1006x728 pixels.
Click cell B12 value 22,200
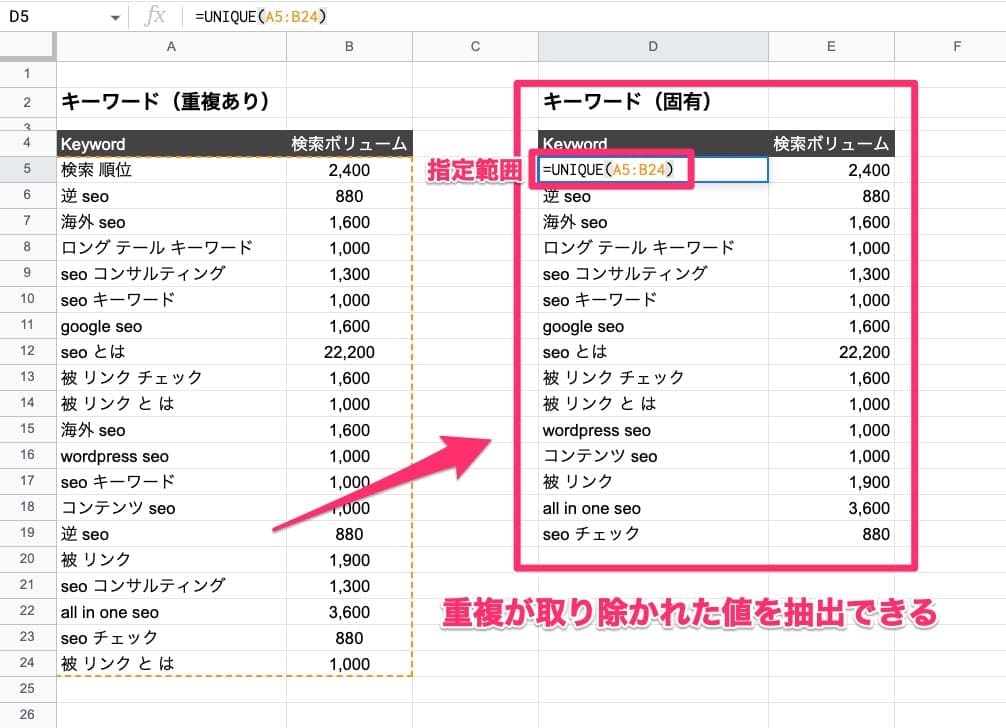point(349,351)
